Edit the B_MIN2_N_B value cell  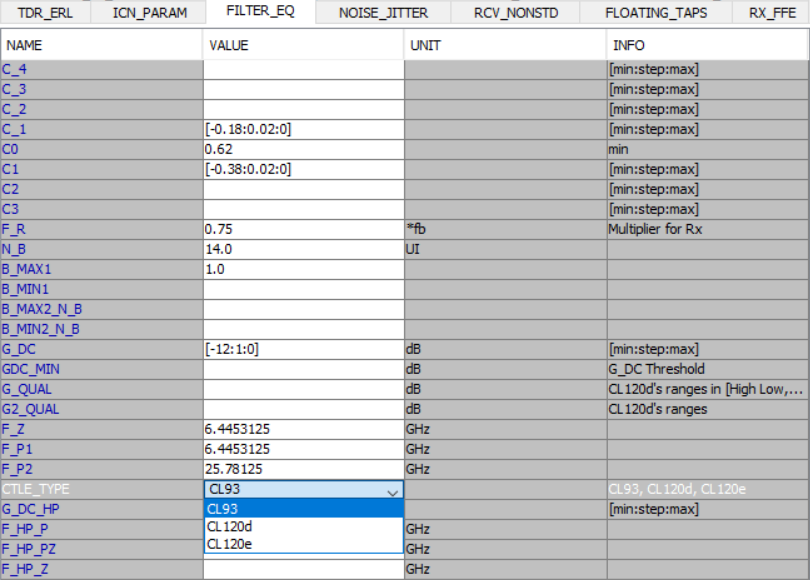click(304, 330)
